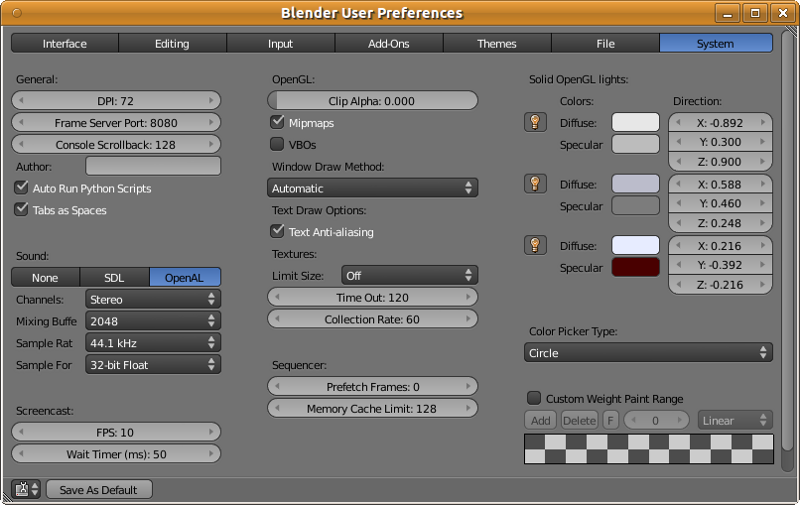800x505 pixels.
Task: Click color stop index field 0
Action: pos(656,420)
